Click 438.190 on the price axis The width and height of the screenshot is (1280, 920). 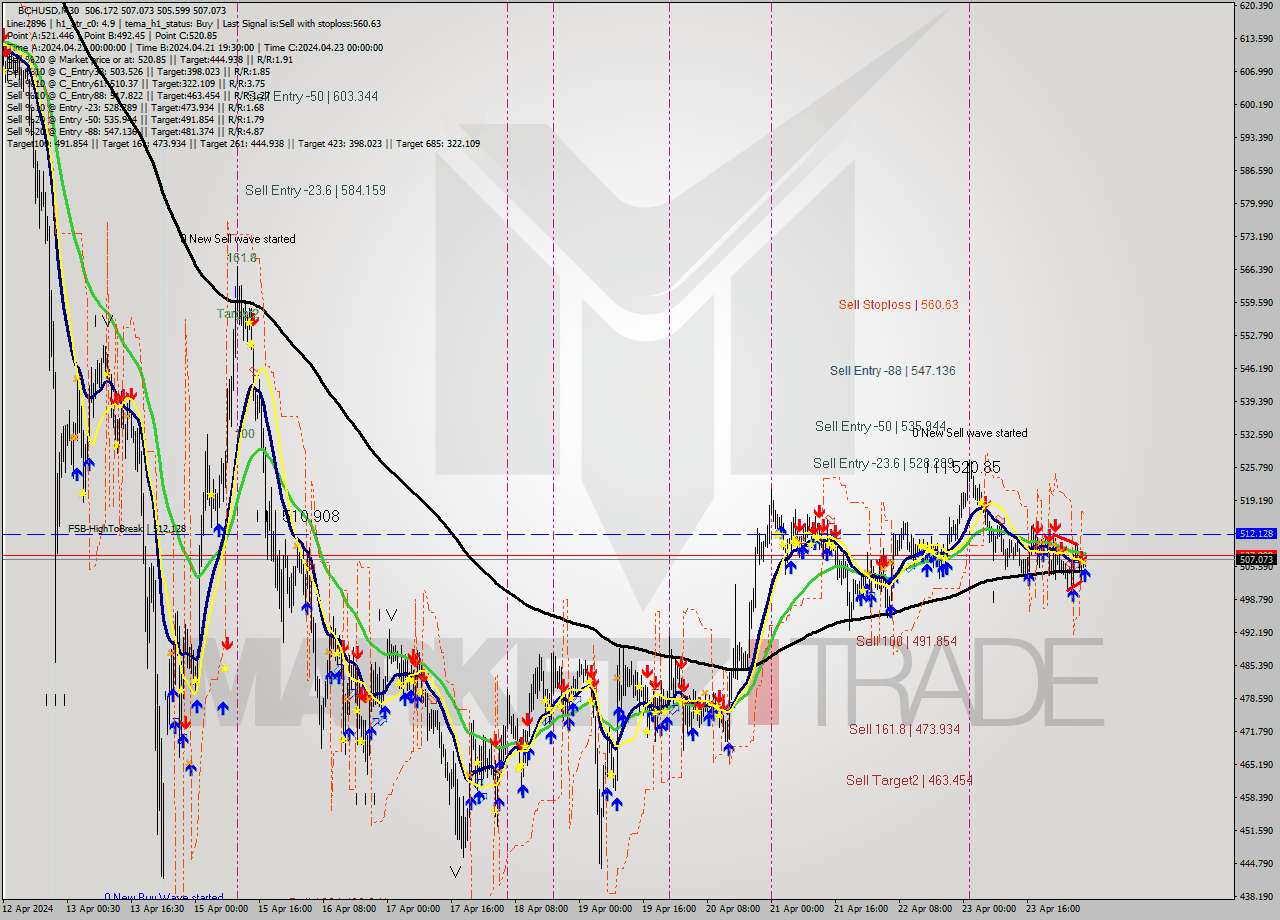(x=1254, y=897)
